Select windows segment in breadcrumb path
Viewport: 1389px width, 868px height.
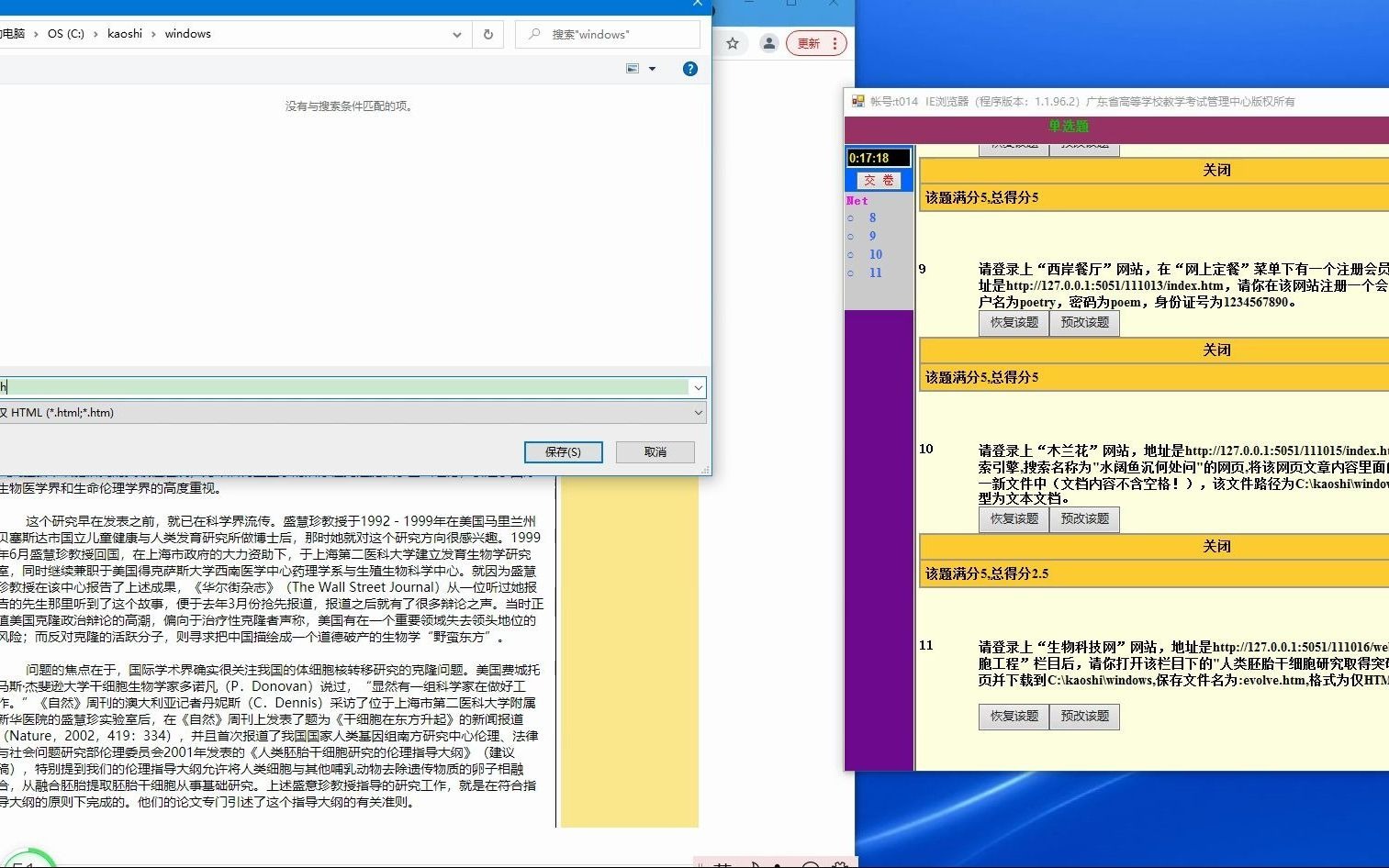pos(187,33)
